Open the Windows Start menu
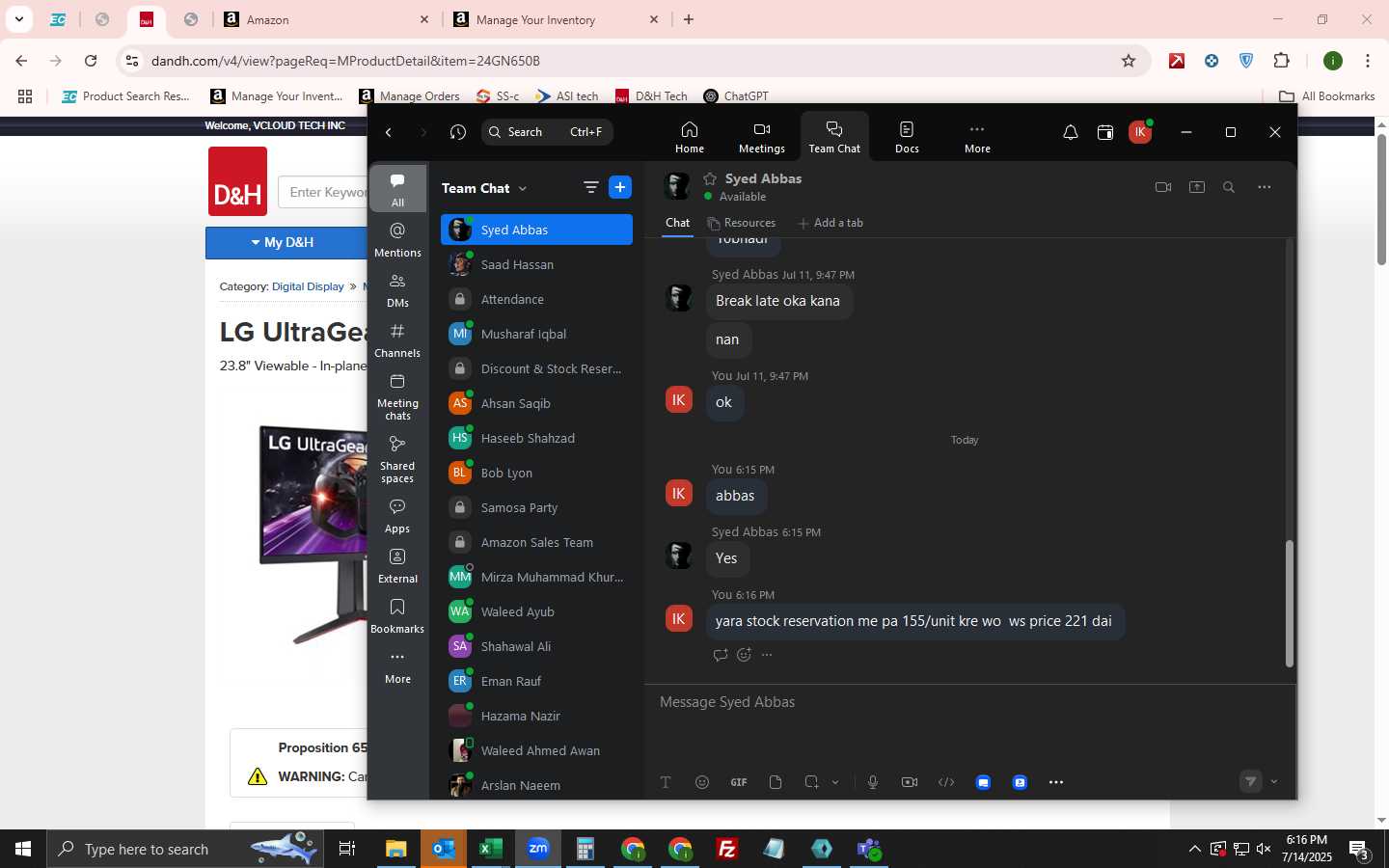This screenshot has height=868, width=1389. coord(23,849)
